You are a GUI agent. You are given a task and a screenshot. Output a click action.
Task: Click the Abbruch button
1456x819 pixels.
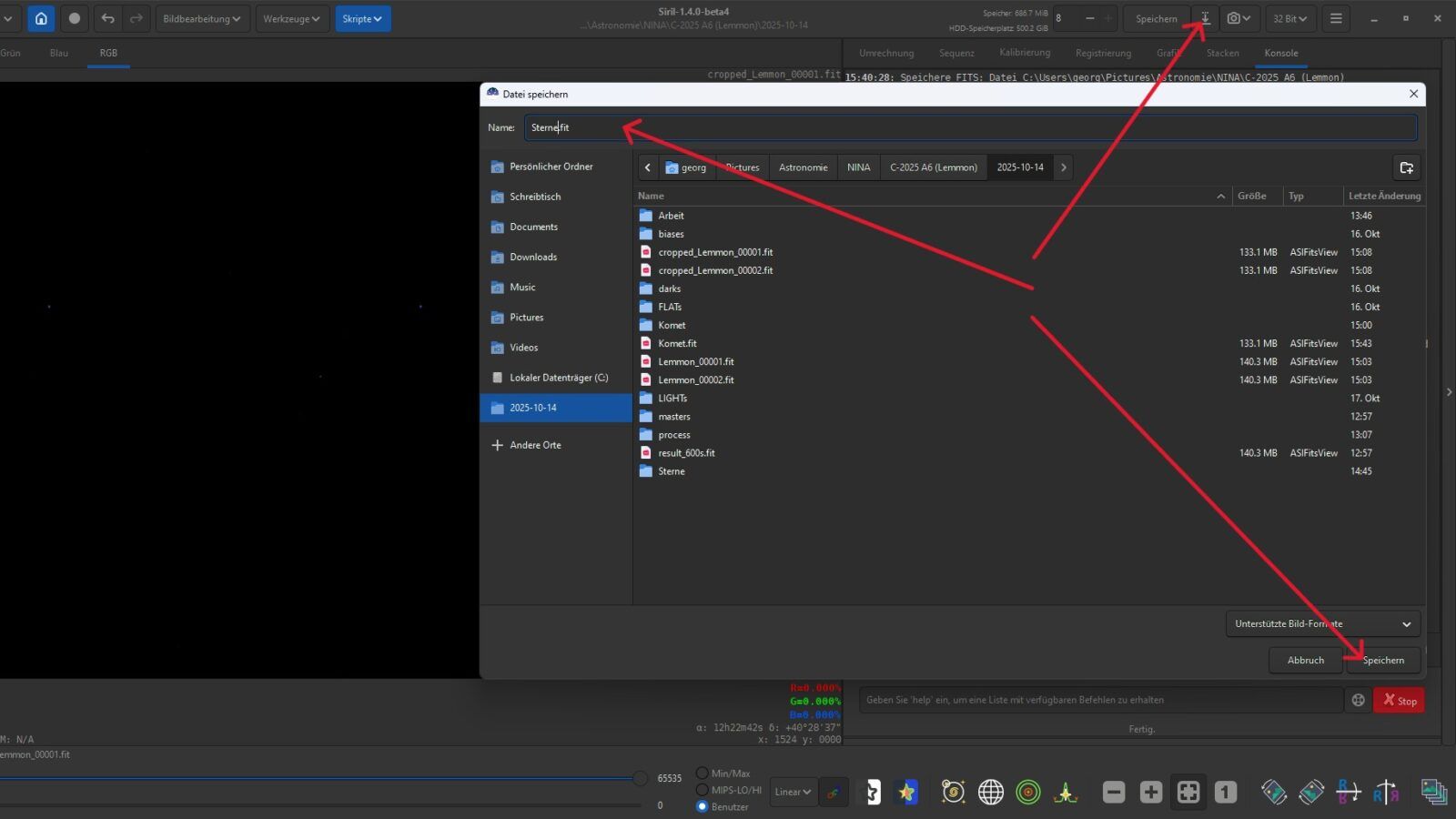[1305, 660]
